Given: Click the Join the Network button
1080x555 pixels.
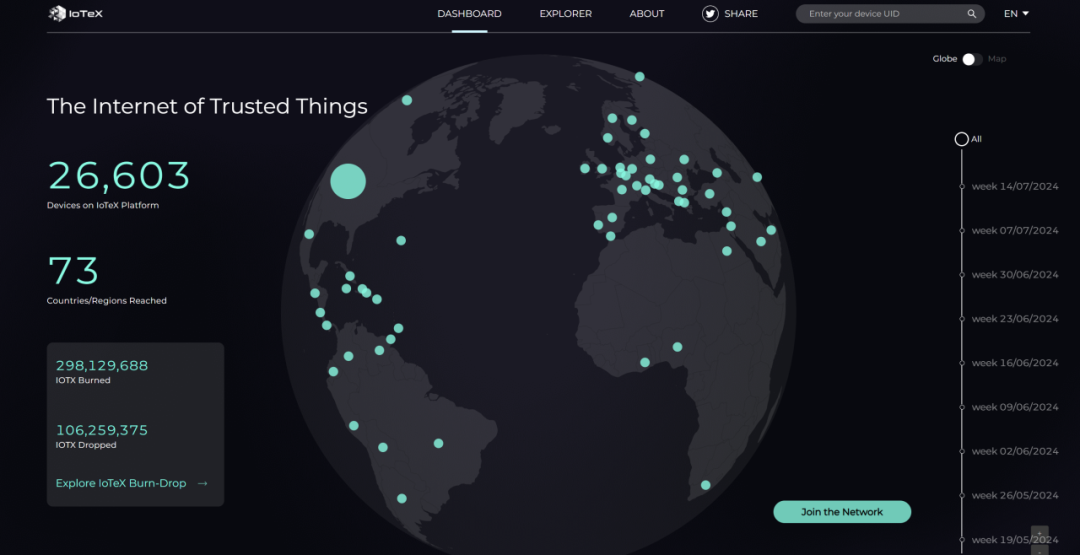Looking at the screenshot, I should pyautogui.click(x=842, y=512).
